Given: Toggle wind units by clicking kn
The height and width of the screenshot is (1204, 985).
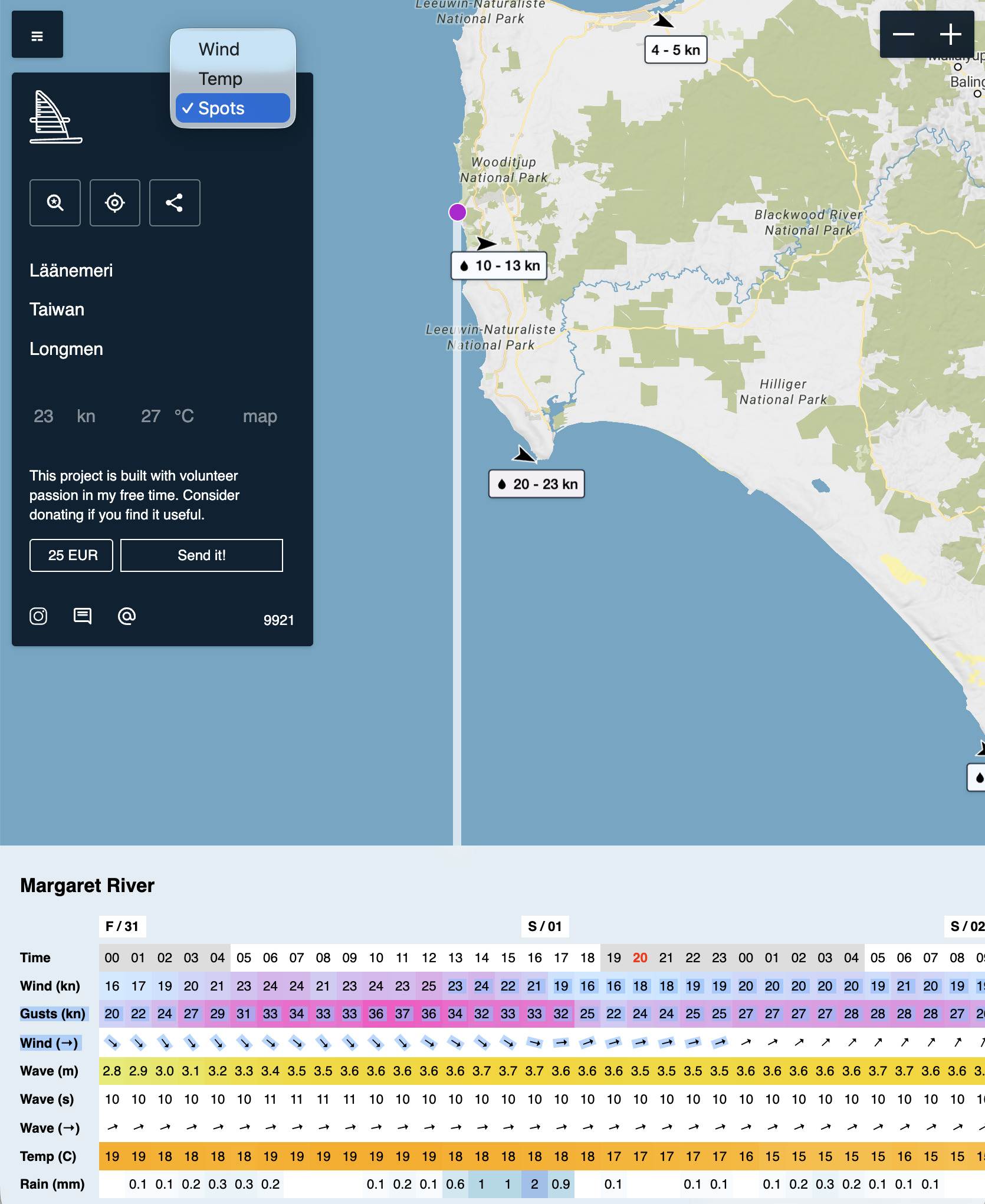Looking at the screenshot, I should pos(86,416).
